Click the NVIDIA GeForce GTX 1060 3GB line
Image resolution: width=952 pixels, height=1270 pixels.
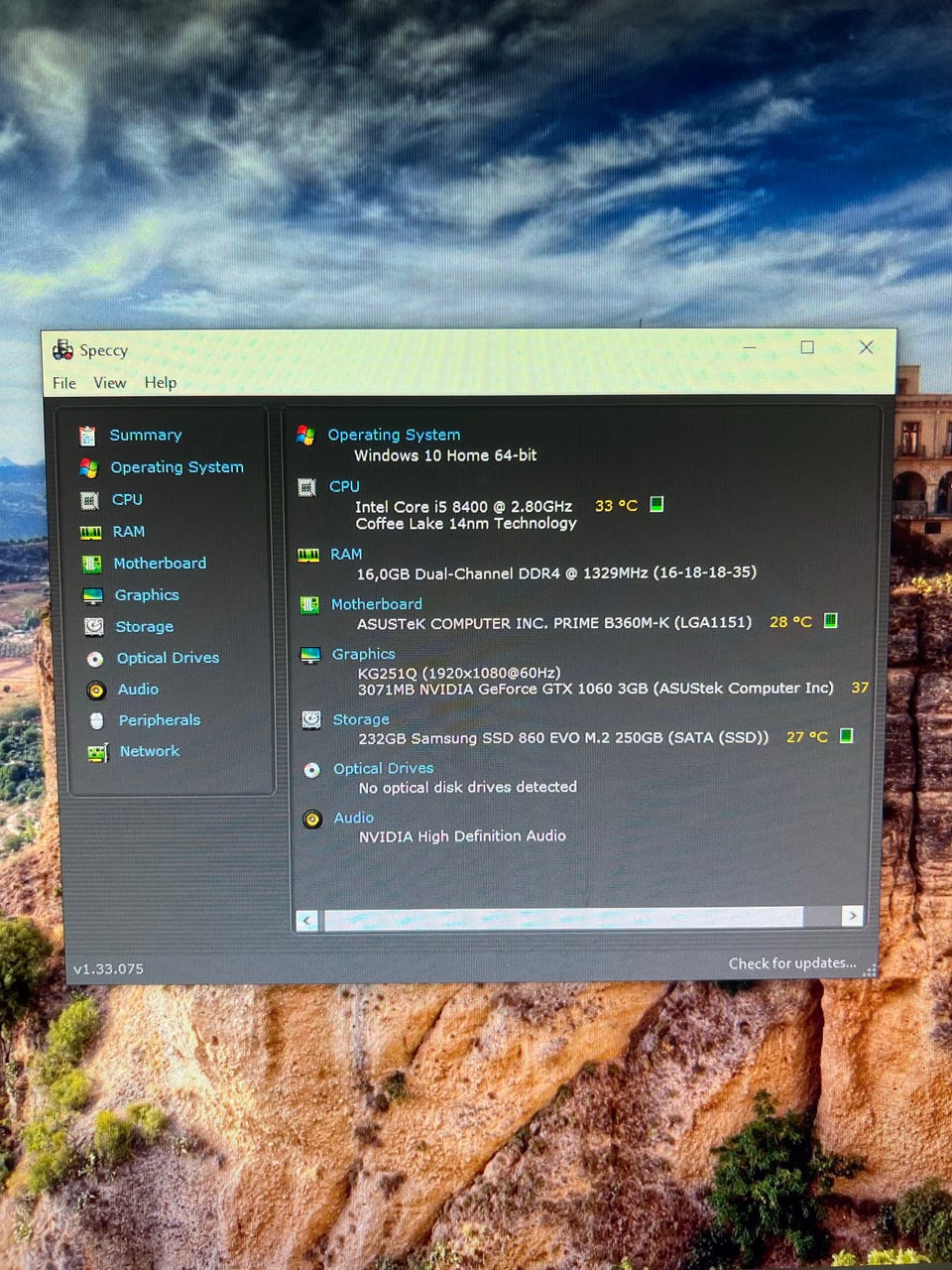(x=596, y=689)
